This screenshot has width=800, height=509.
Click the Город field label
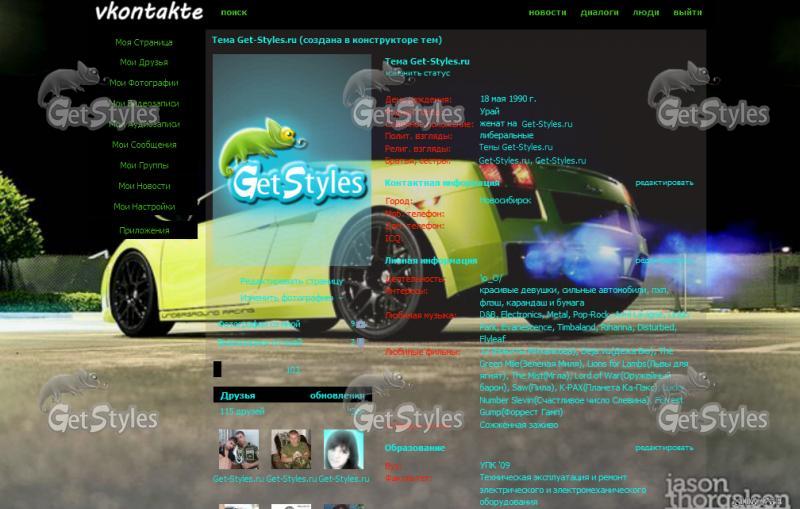tap(398, 201)
